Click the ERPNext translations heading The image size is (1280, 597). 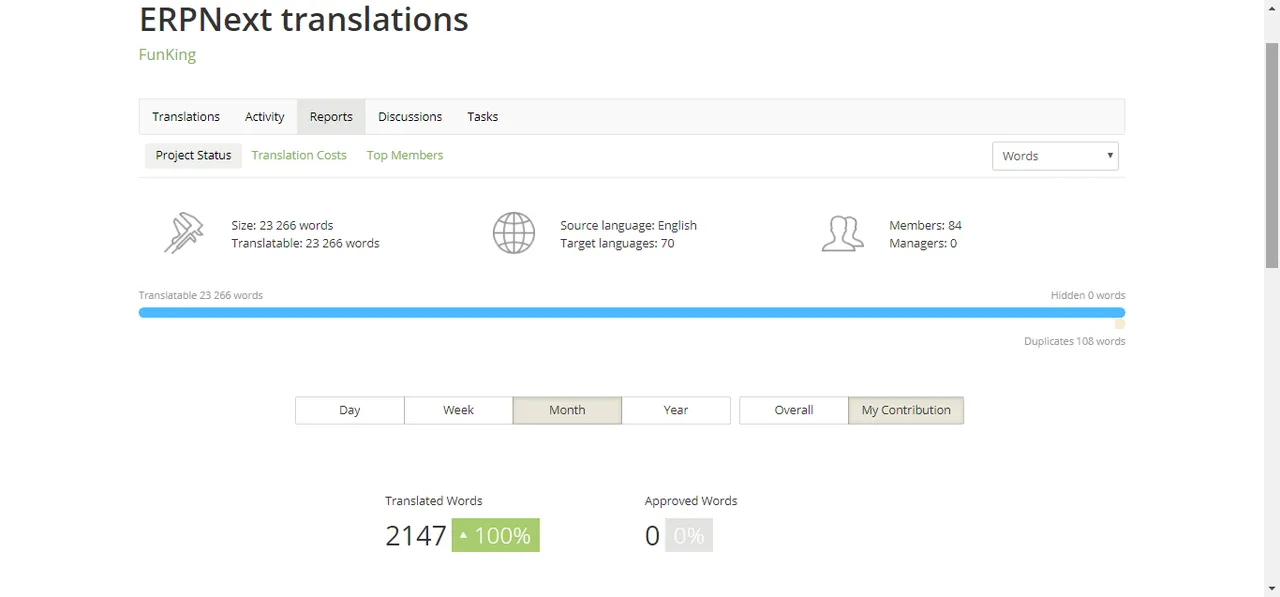pos(304,19)
